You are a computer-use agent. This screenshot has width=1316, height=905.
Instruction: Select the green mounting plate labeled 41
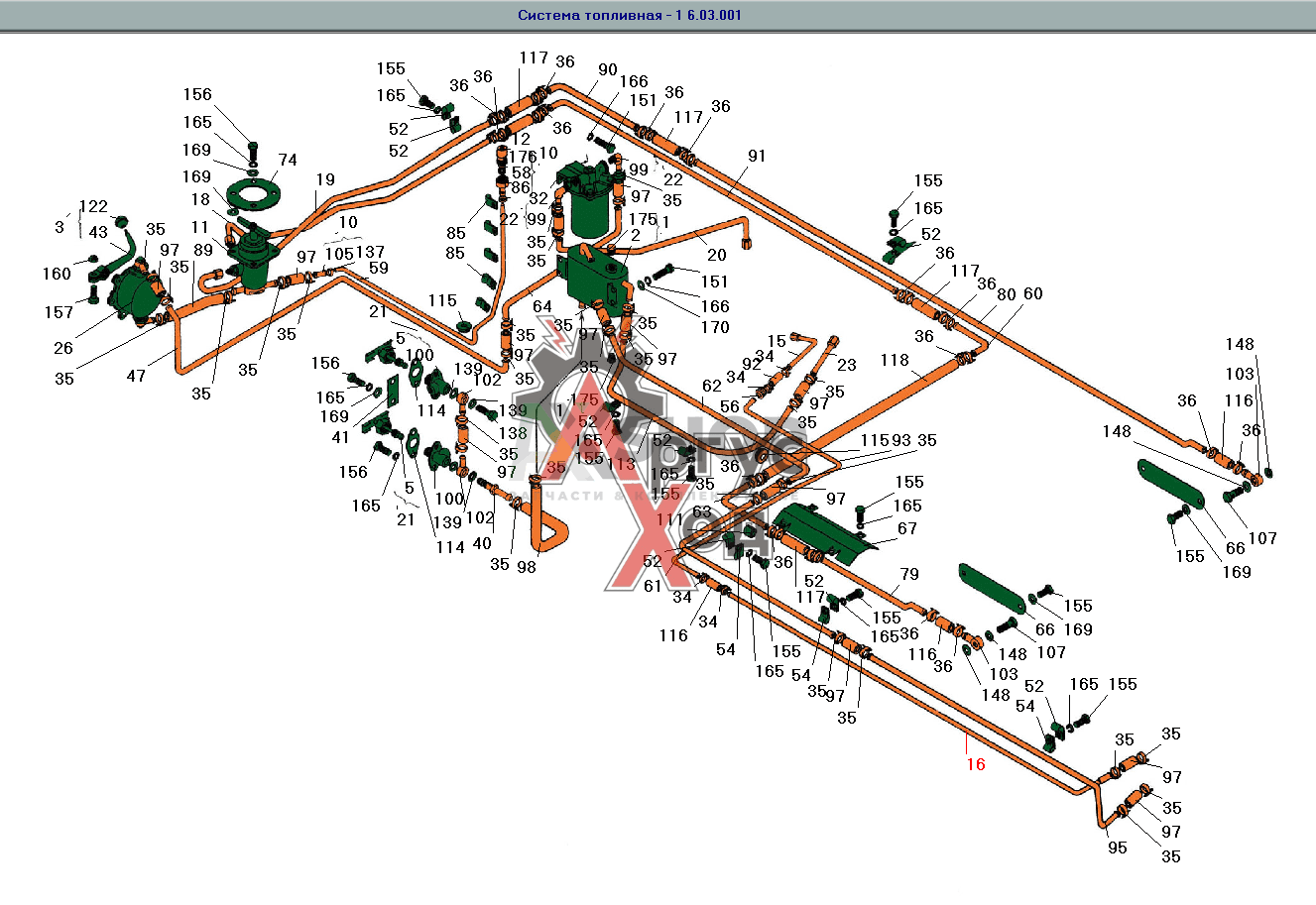pos(391,390)
